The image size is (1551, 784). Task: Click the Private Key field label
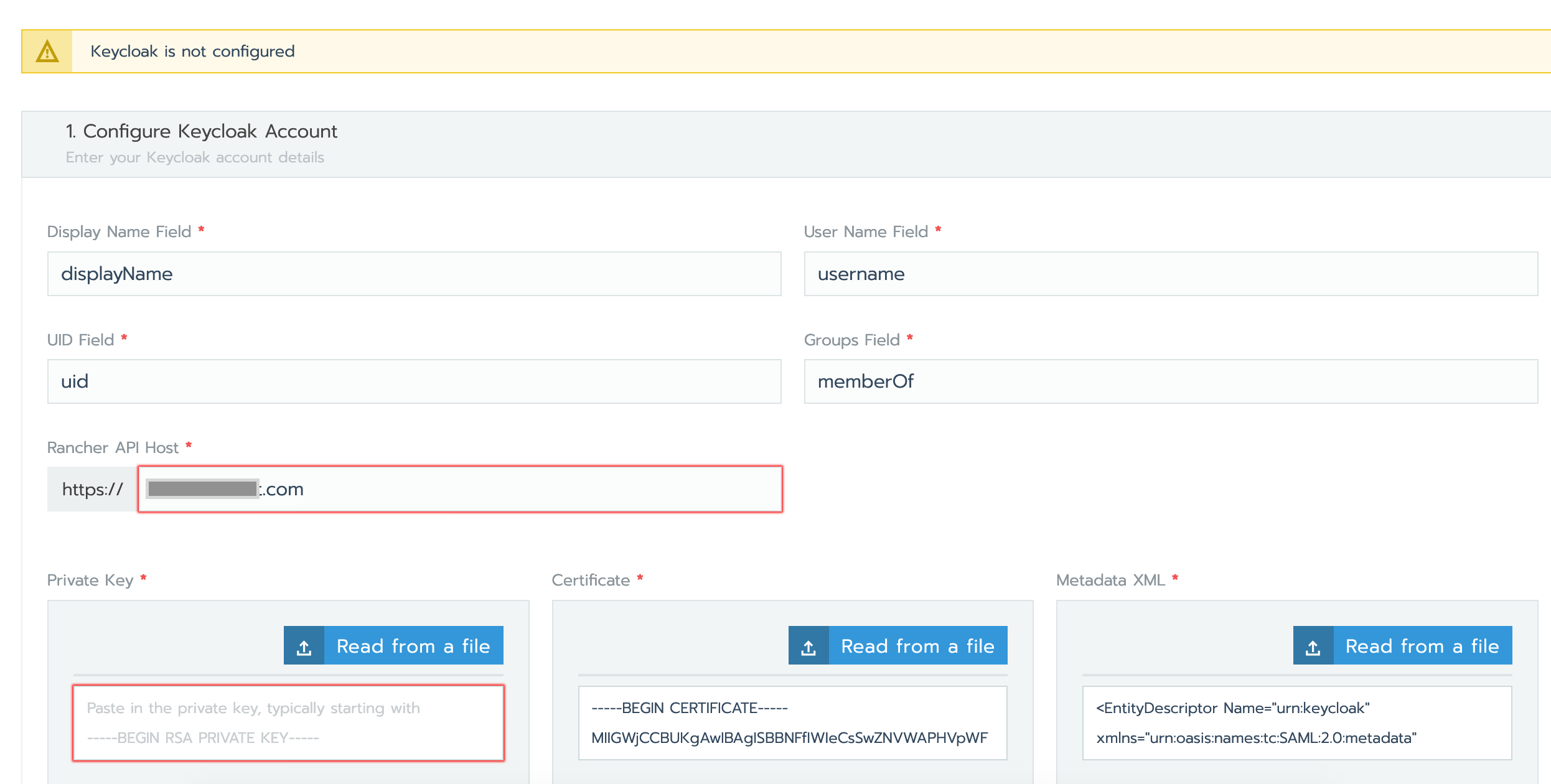click(90, 581)
